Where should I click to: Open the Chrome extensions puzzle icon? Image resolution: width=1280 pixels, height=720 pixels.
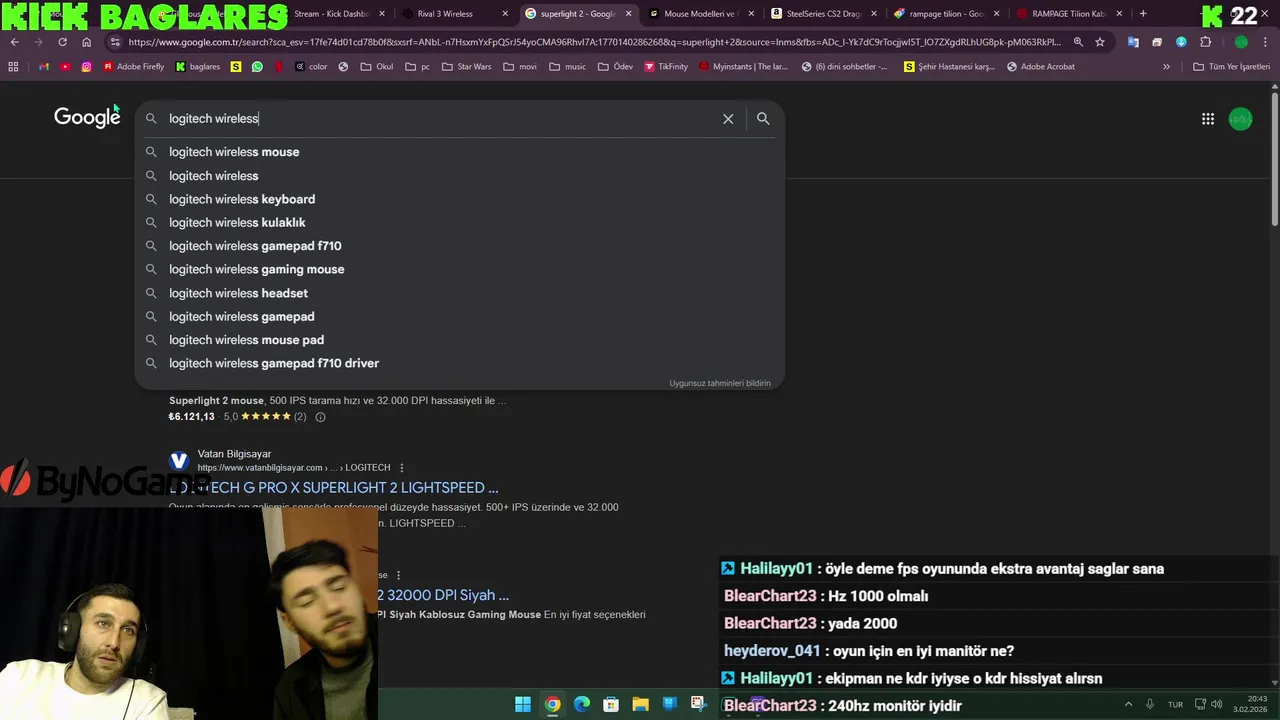click(x=1205, y=42)
